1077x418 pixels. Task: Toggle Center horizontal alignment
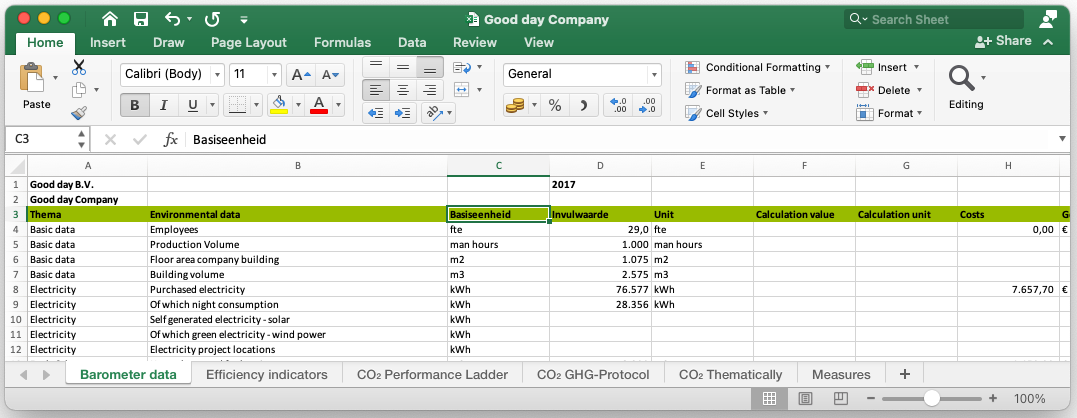tap(403, 90)
